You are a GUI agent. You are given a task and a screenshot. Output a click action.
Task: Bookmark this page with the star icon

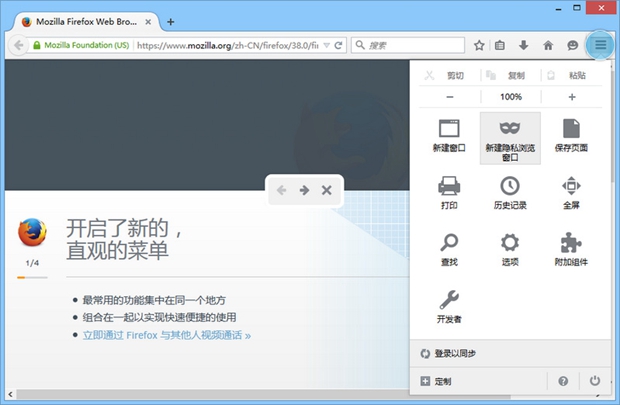click(479, 45)
